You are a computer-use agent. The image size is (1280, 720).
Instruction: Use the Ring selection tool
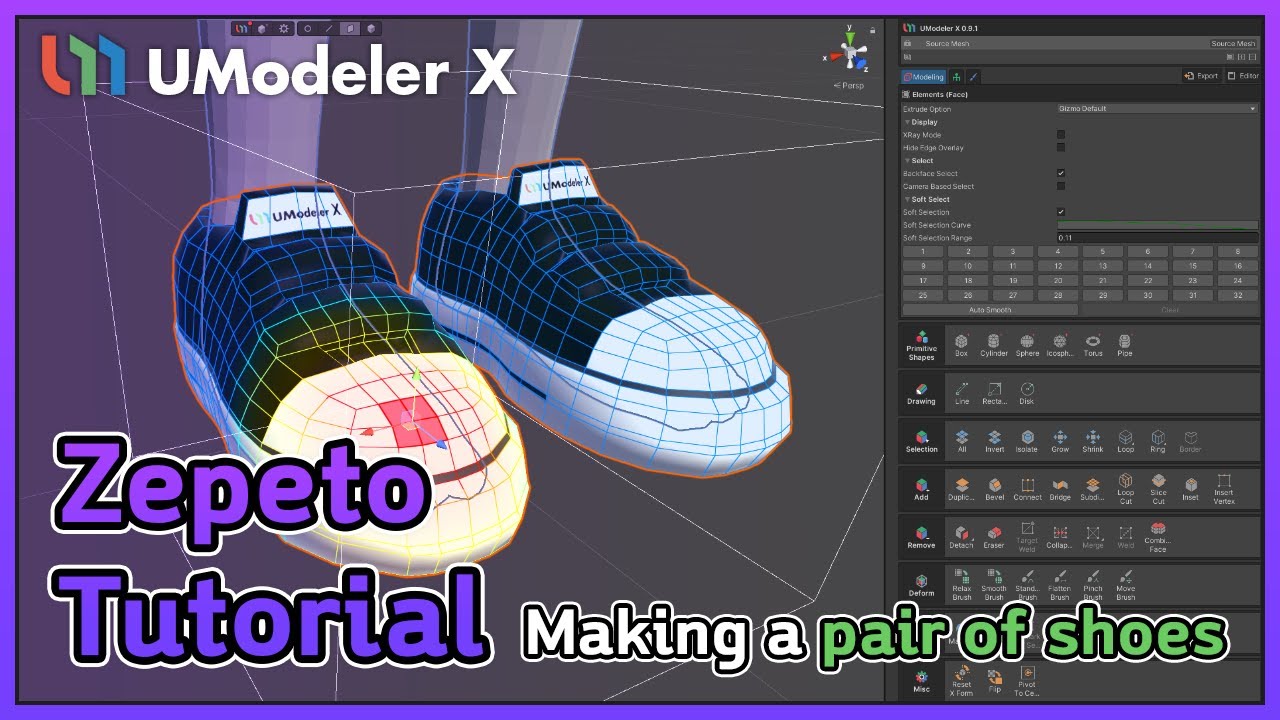pos(1158,441)
